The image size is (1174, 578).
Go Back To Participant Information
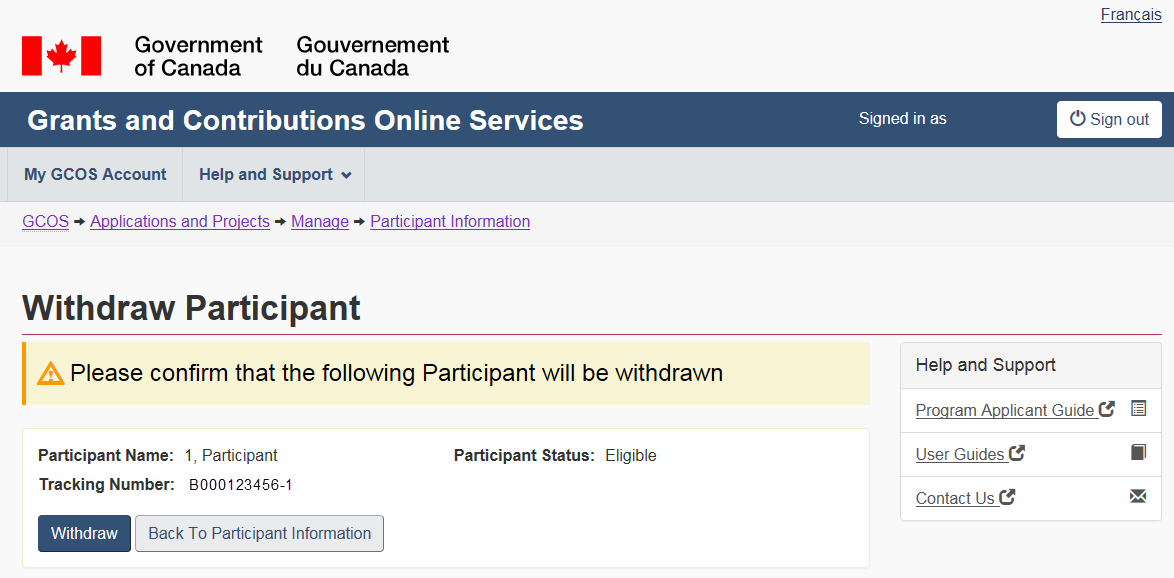[x=259, y=534]
